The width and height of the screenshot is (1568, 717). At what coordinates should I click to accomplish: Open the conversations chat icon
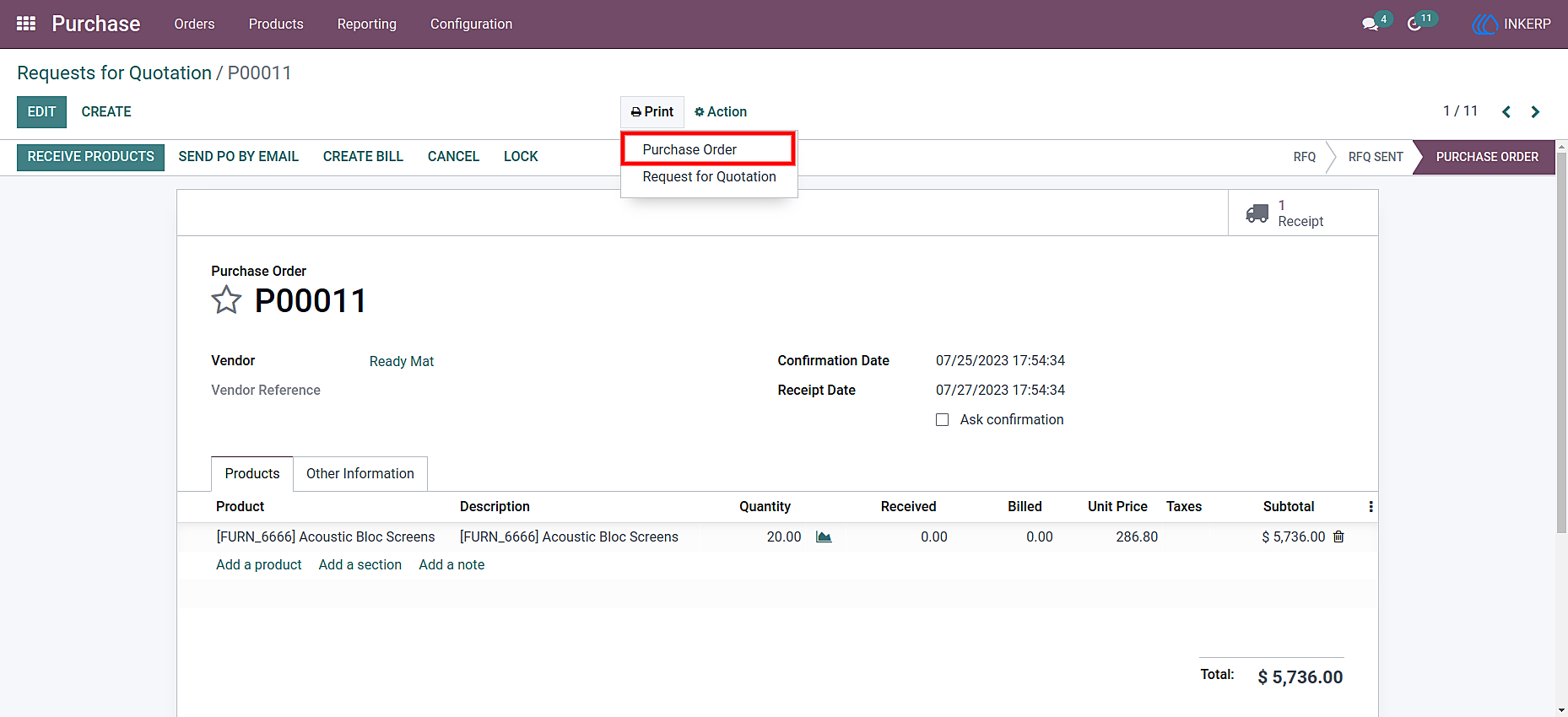point(1371,24)
